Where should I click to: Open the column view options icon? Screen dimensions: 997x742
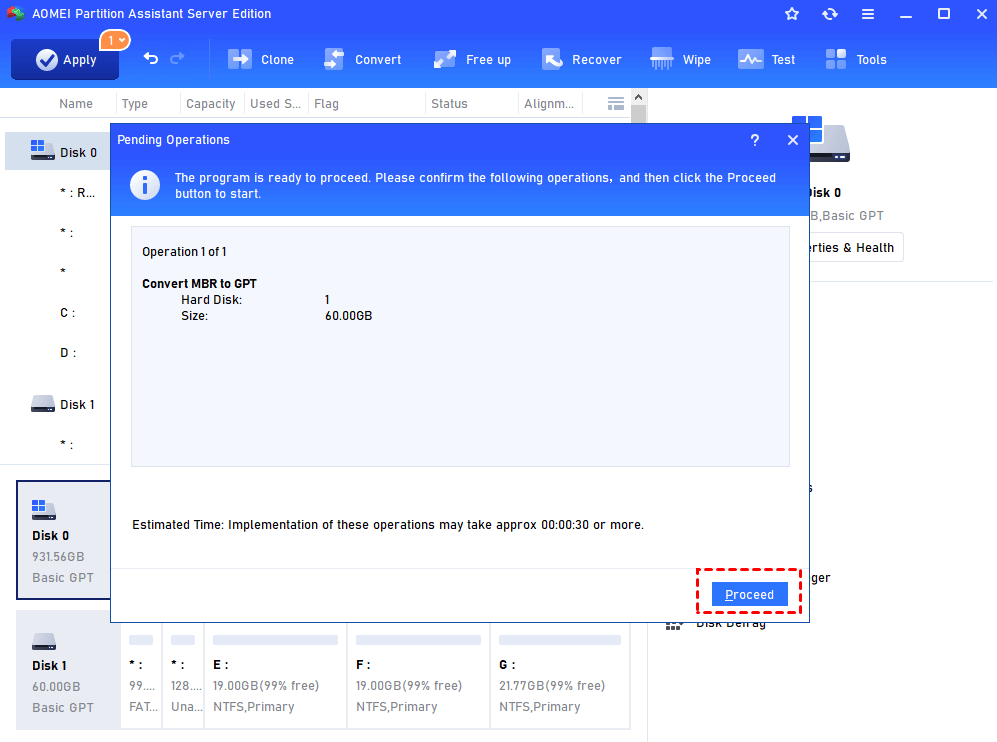click(615, 104)
